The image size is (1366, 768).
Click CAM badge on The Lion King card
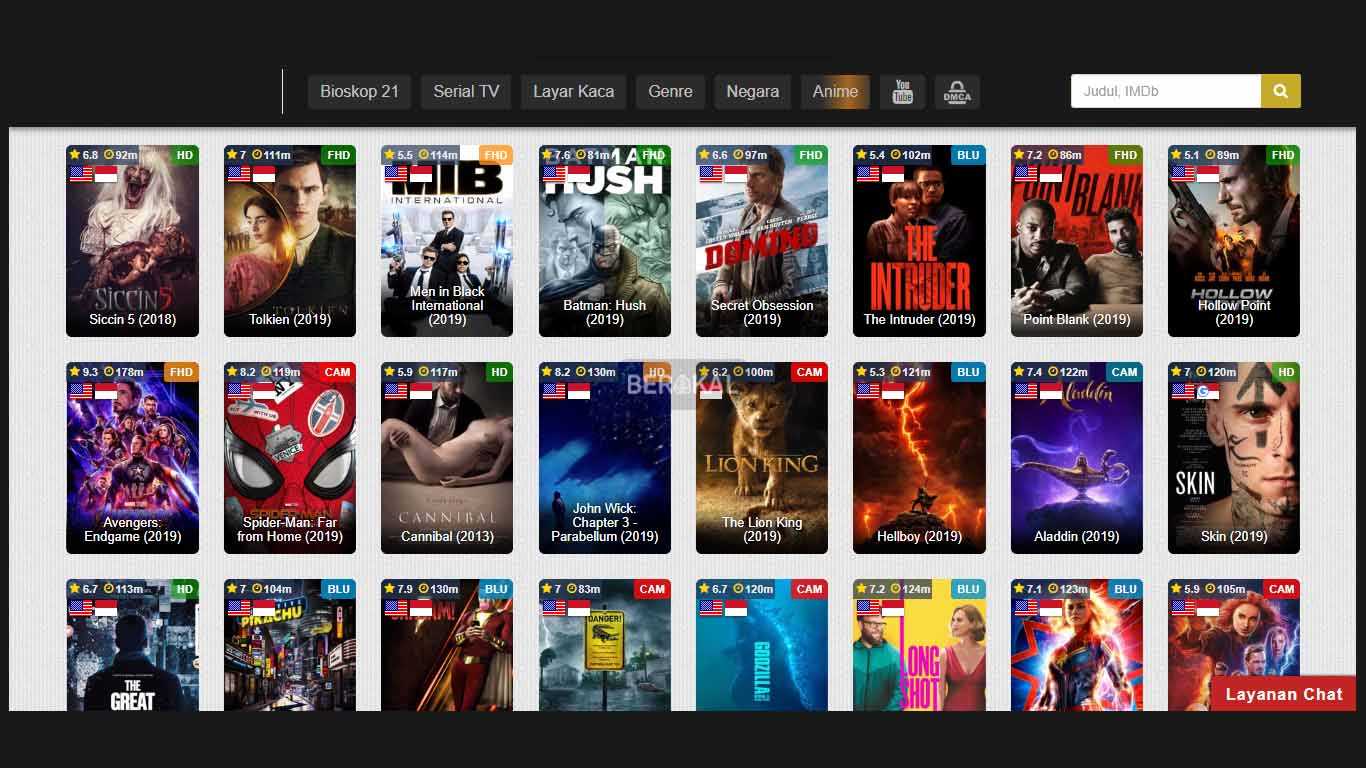click(810, 372)
